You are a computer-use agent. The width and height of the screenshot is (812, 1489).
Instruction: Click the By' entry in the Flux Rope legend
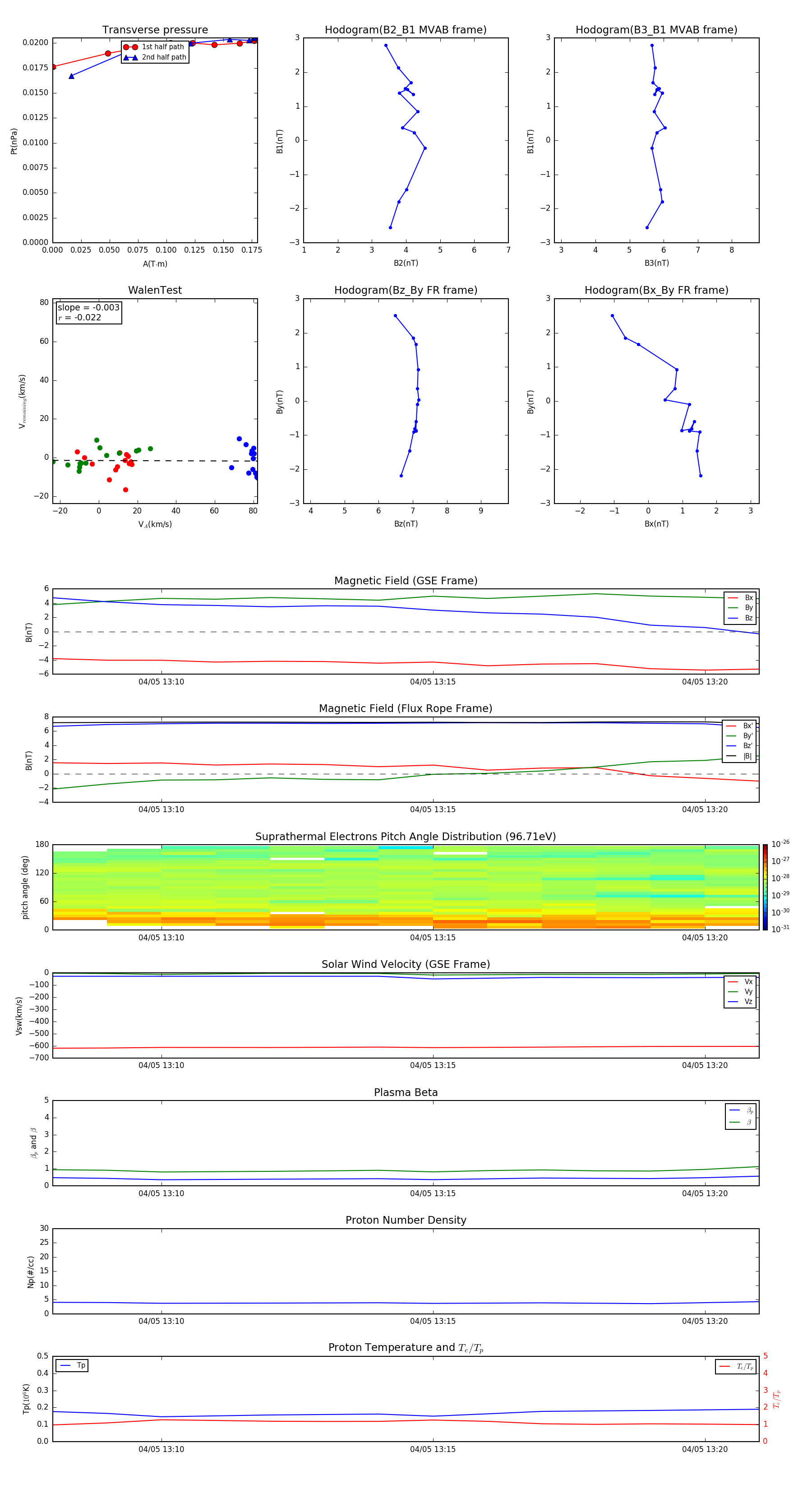point(740,736)
